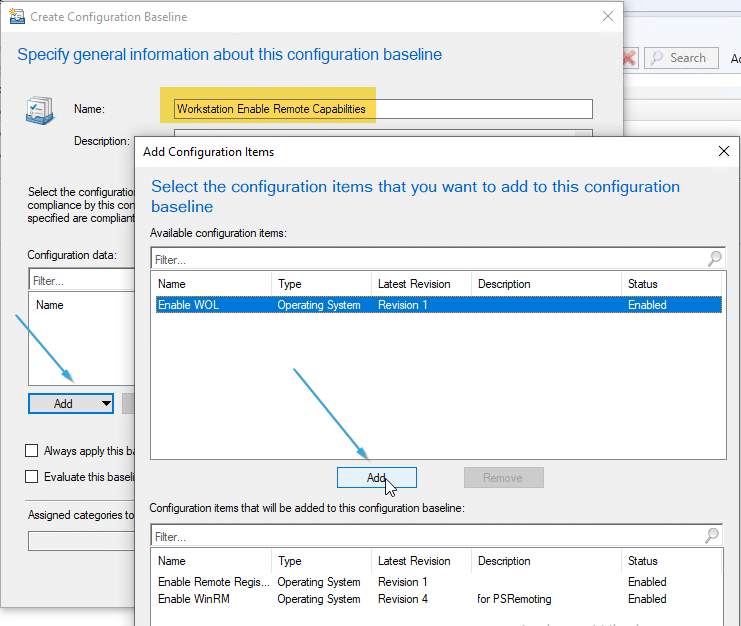Image resolution: width=741 pixels, height=626 pixels.
Task: Toggle the 'Evaluate this baseline' checkbox
Action: click(33, 477)
